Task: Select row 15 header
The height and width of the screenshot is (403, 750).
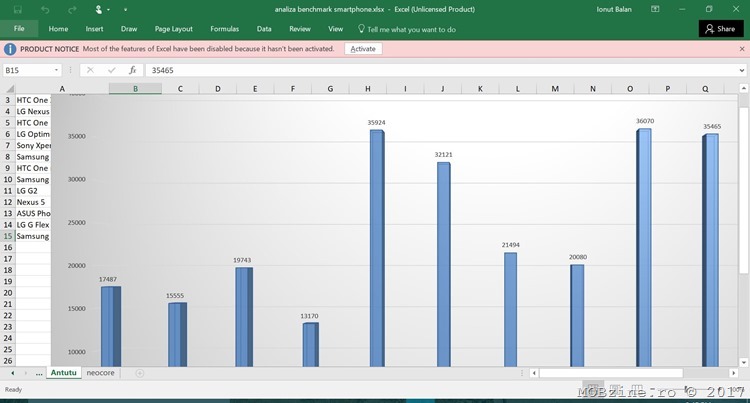Action: (8, 236)
